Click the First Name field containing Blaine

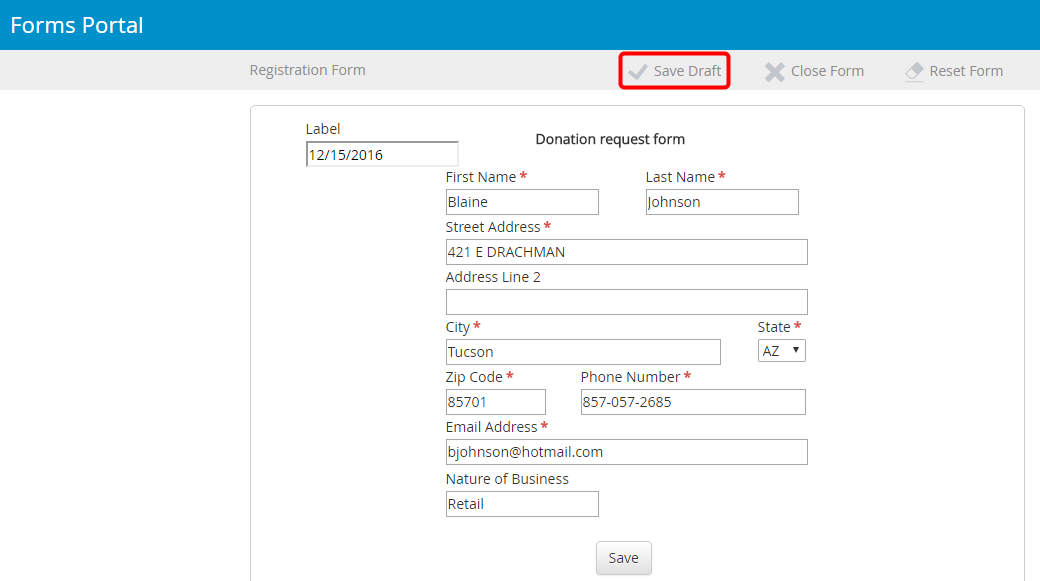[x=522, y=202]
